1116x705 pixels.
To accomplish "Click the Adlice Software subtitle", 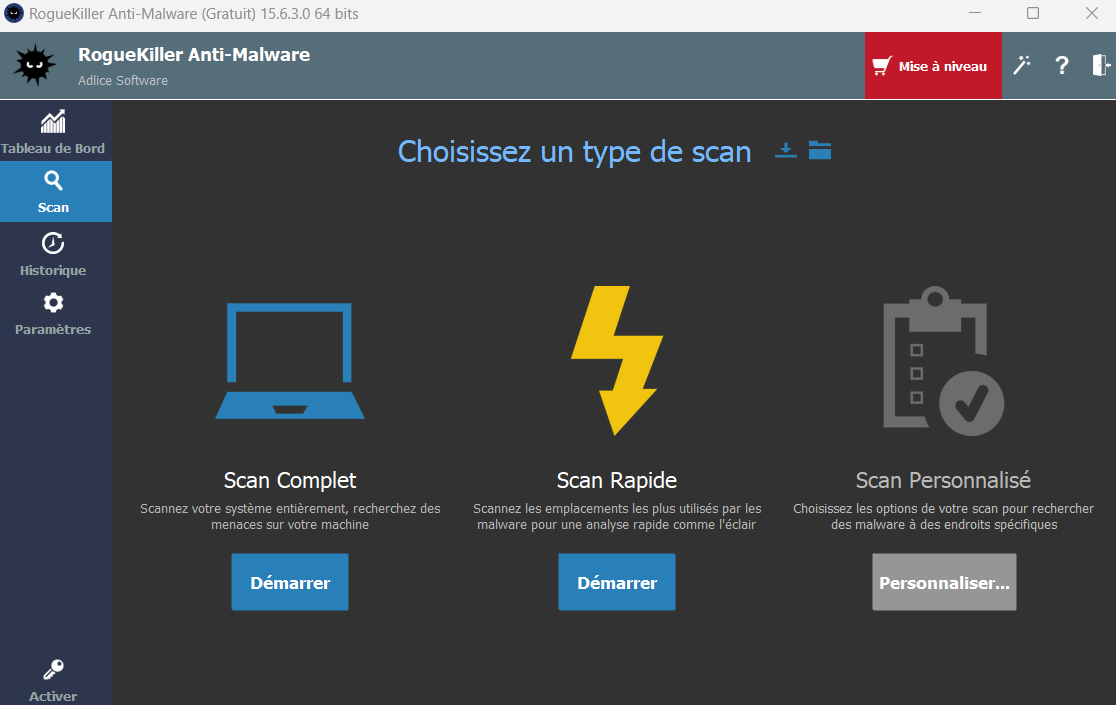I will pyautogui.click(x=123, y=80).
